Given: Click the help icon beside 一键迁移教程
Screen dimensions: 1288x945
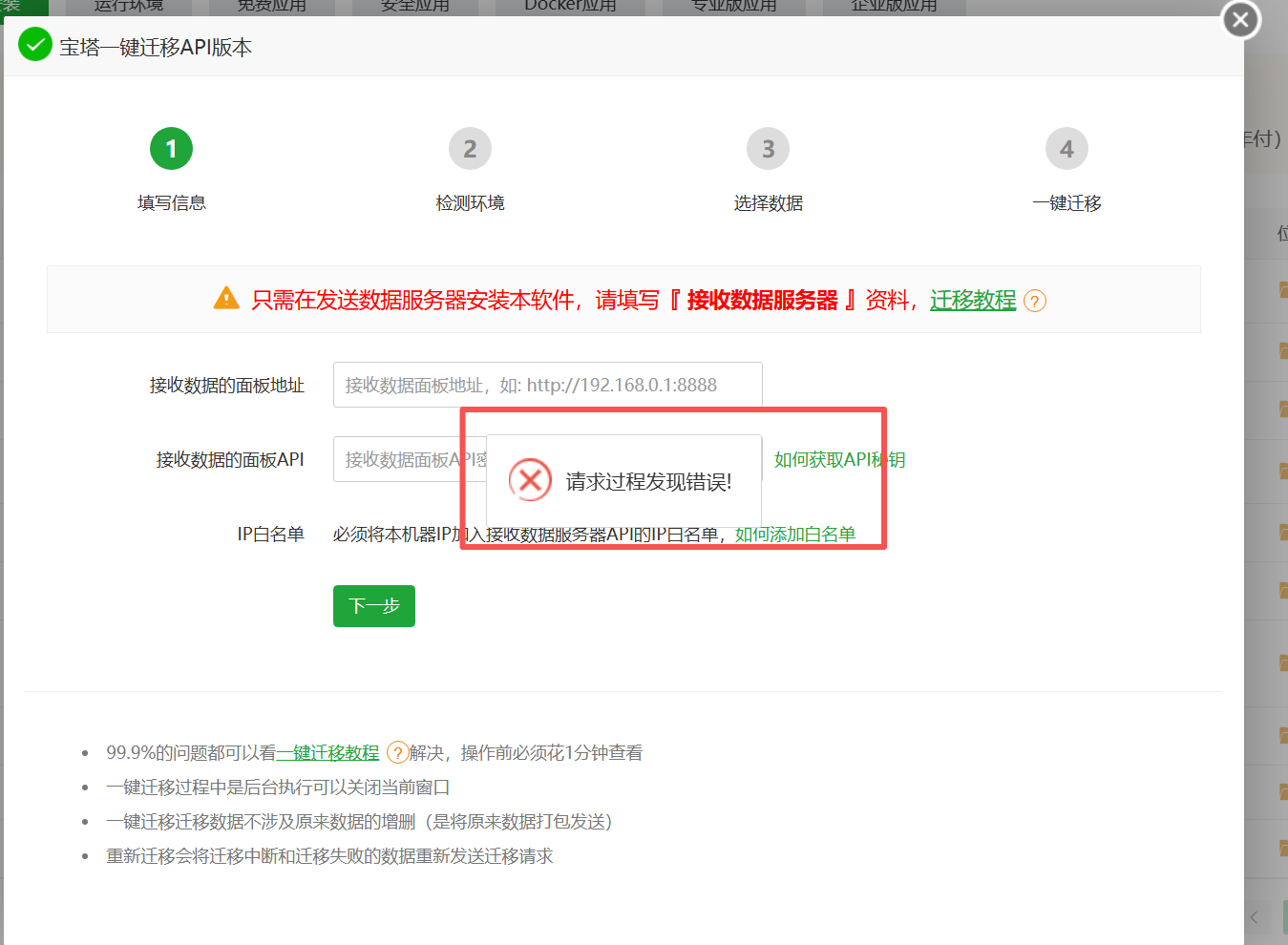Looking at the screenshot, I should click(397, 753).
